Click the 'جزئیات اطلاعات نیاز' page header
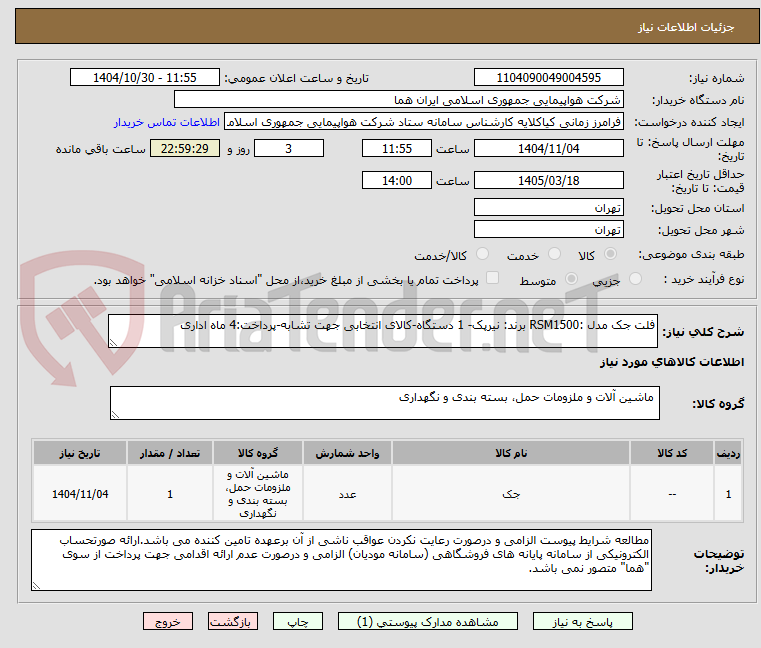Image resolution: width=761 pixels, height=648 pixels. pyautogui.click(x=686, y=27)
